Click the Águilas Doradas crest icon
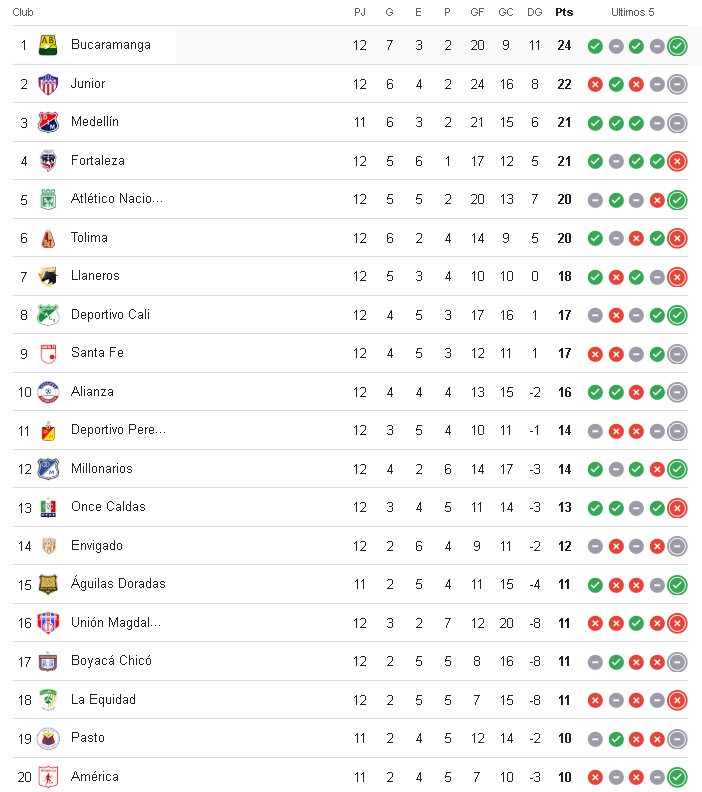The image size is (702, 792). (x=48, y=584)
